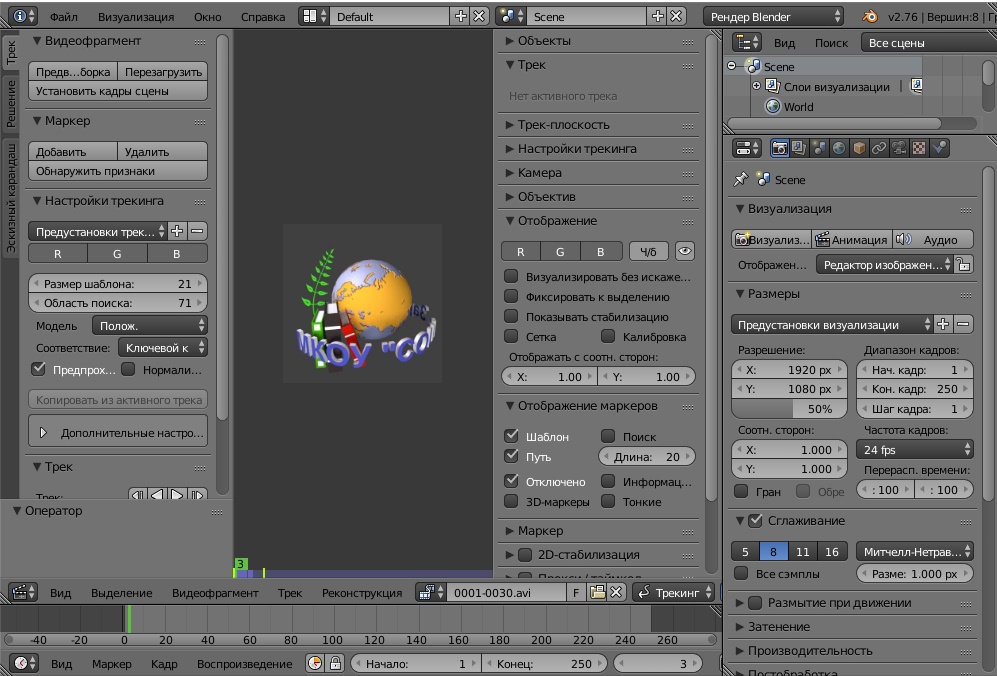
Task: Expand Дополнительные настройки section
Action: coord(118,432)
